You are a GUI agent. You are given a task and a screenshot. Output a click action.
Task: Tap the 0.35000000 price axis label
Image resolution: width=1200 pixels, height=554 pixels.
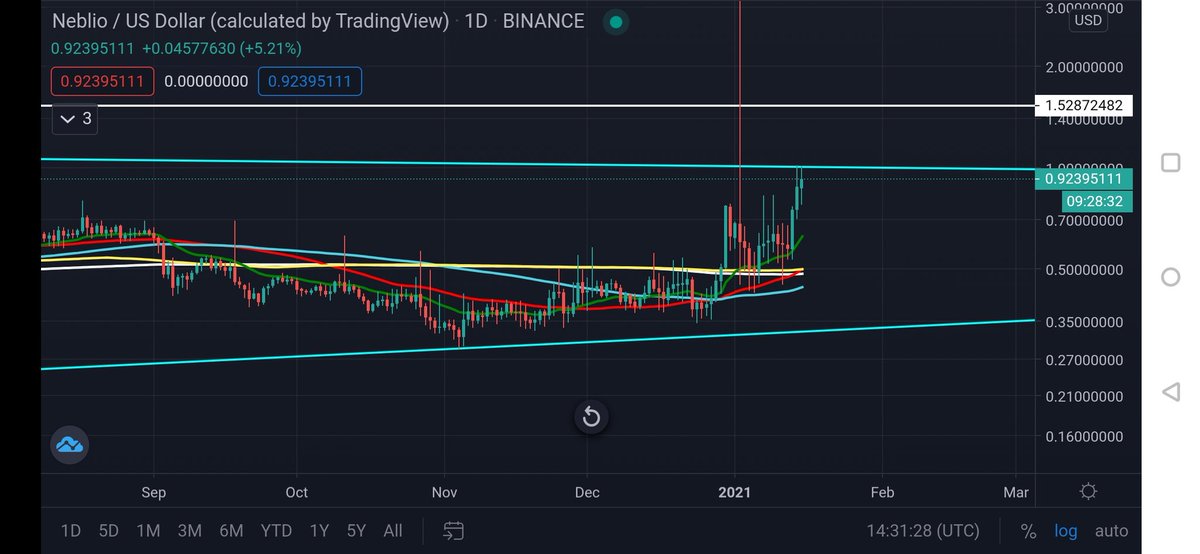coord(1084,323)
